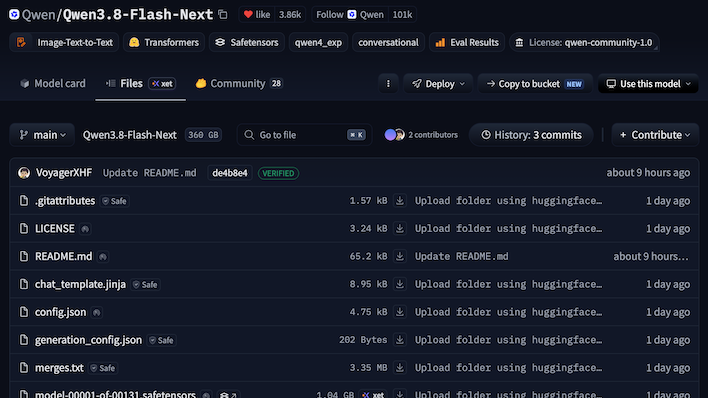
Task: Click the 360 GB repository size badge
Action: pyautogui.click(x=203, y=135)
